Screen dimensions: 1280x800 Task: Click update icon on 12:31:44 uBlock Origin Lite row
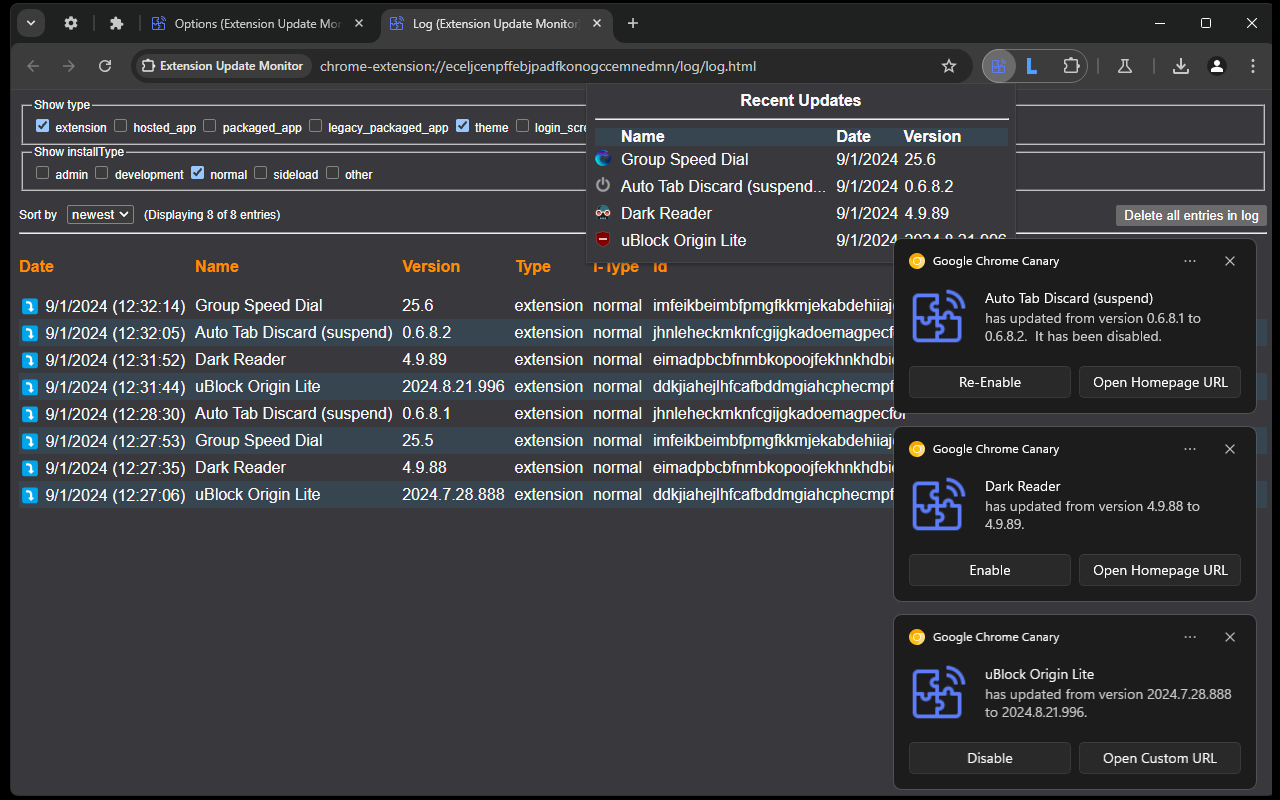[x=30, y=387]
